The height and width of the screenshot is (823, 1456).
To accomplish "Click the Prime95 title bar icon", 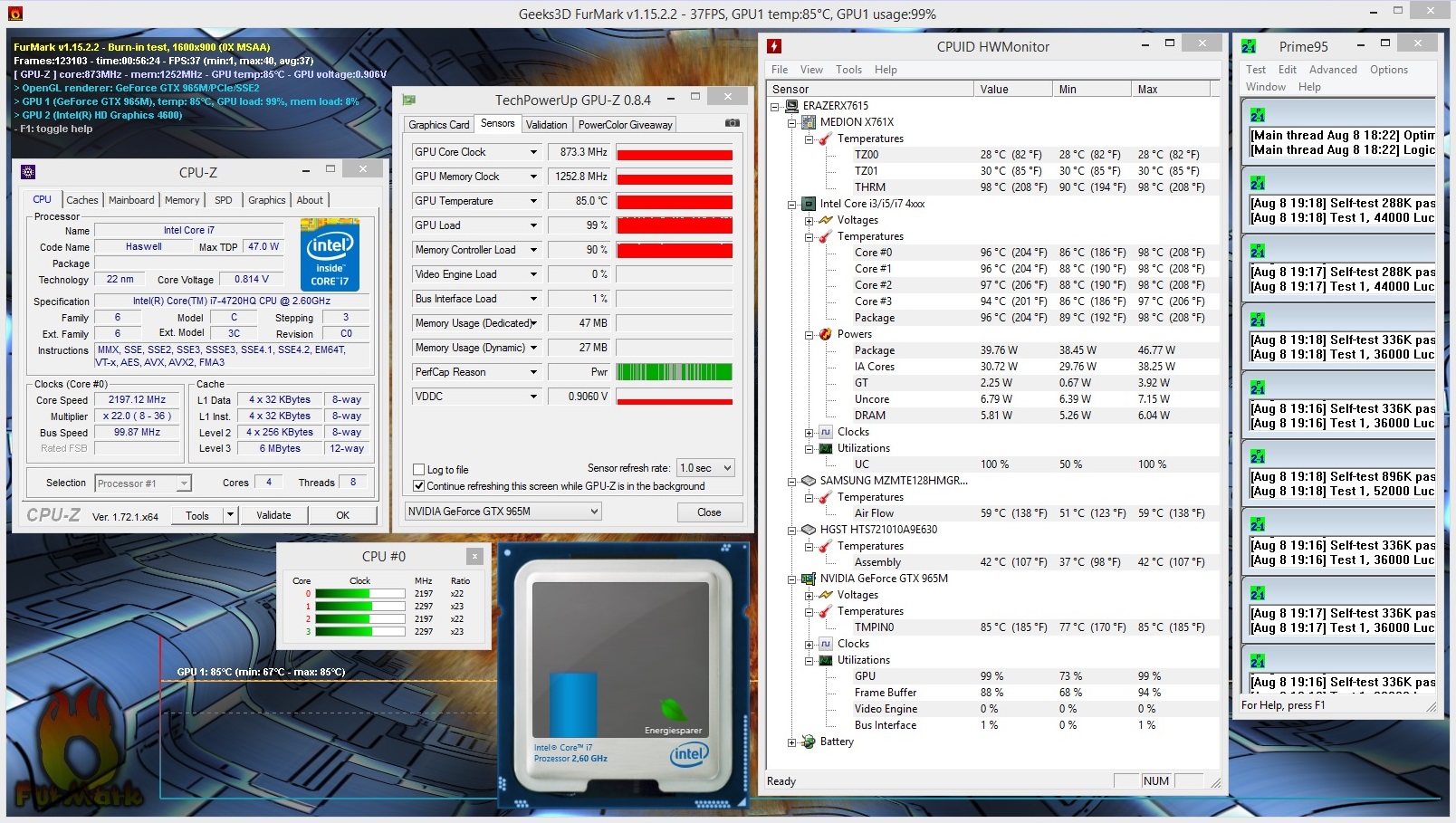I will [x=1249, y=46].
